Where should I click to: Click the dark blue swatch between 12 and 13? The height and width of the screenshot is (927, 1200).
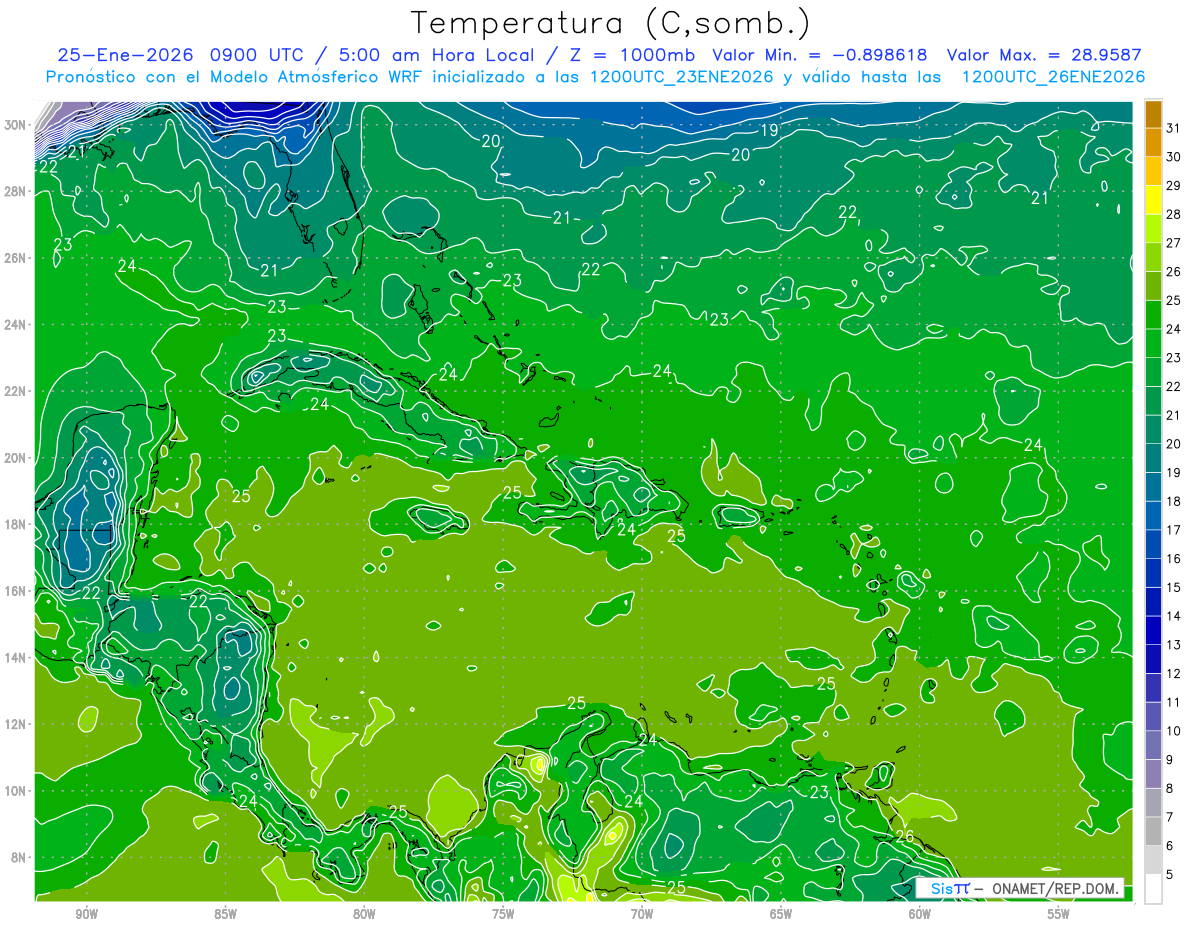(x=1153, y=659)
